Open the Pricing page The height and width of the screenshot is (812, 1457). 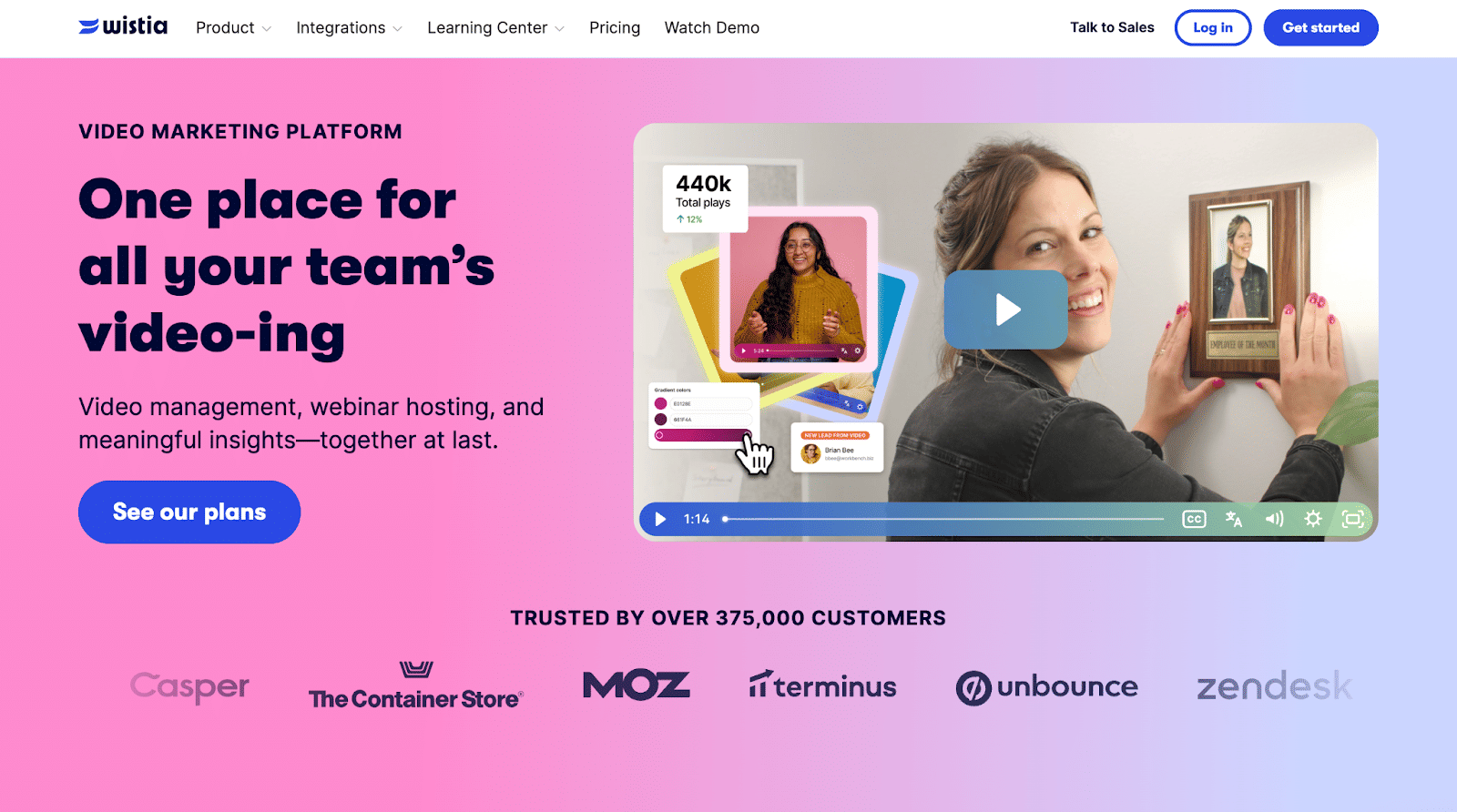coord(615,28)
